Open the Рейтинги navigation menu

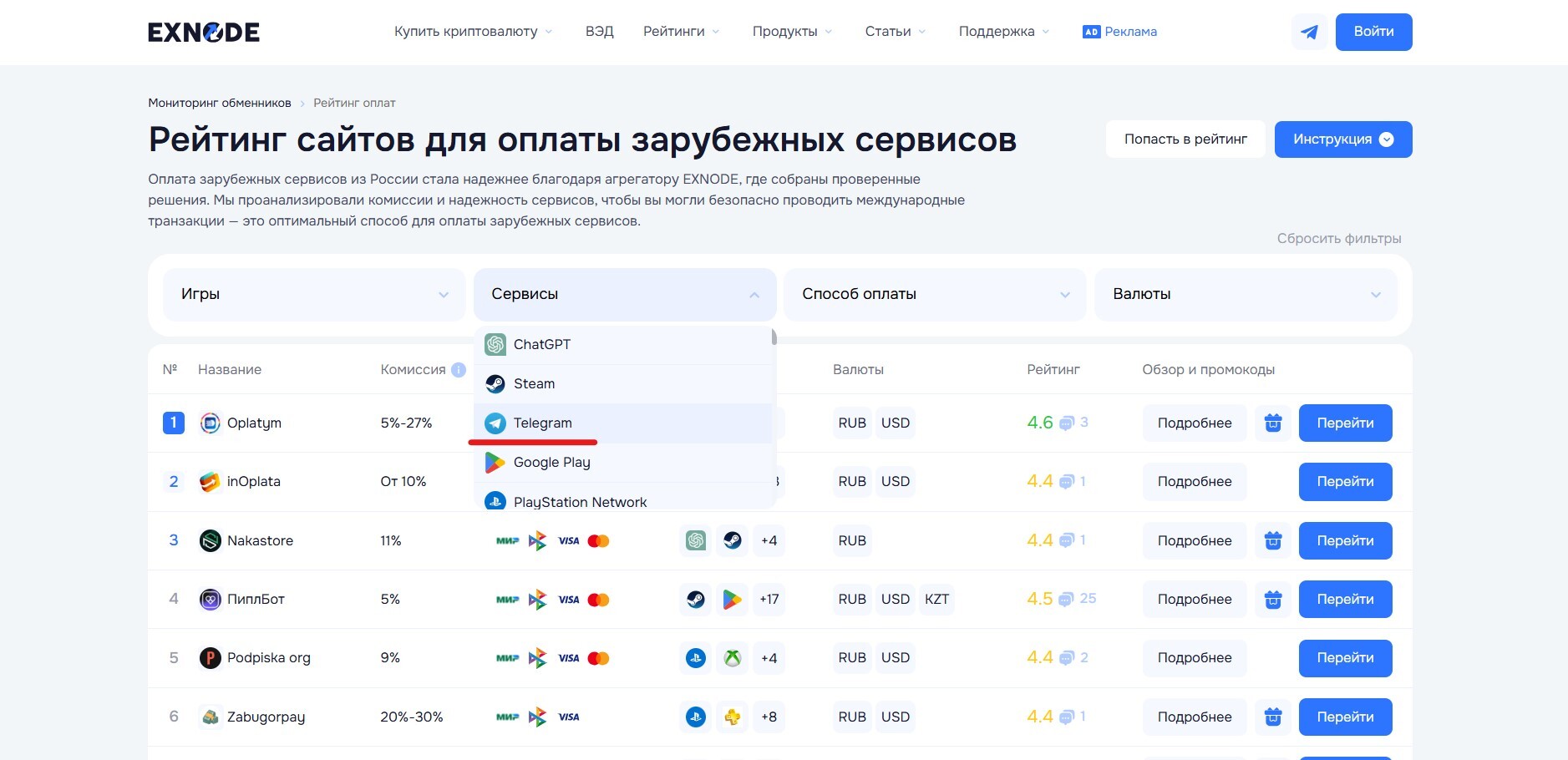(680, 32)
